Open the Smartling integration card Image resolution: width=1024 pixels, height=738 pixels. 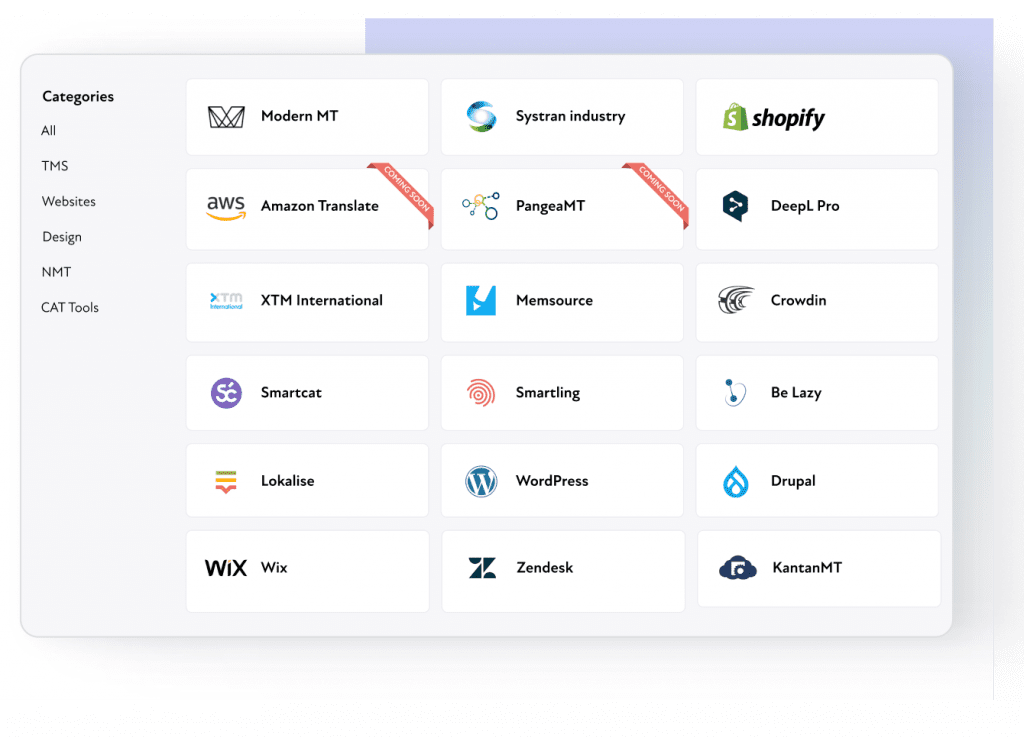(562, 393)
